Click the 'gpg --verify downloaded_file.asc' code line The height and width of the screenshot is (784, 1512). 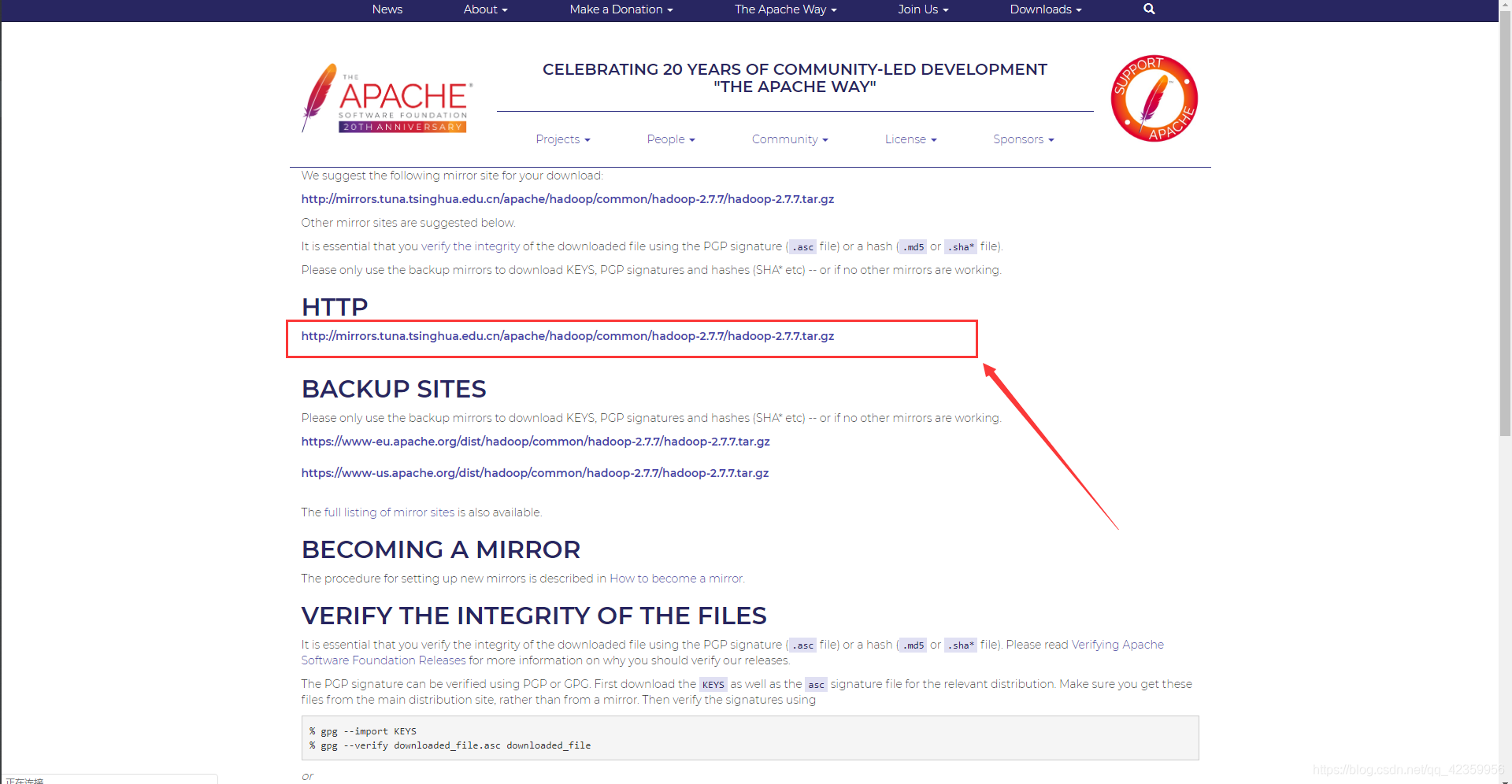(x=450, y=745)
